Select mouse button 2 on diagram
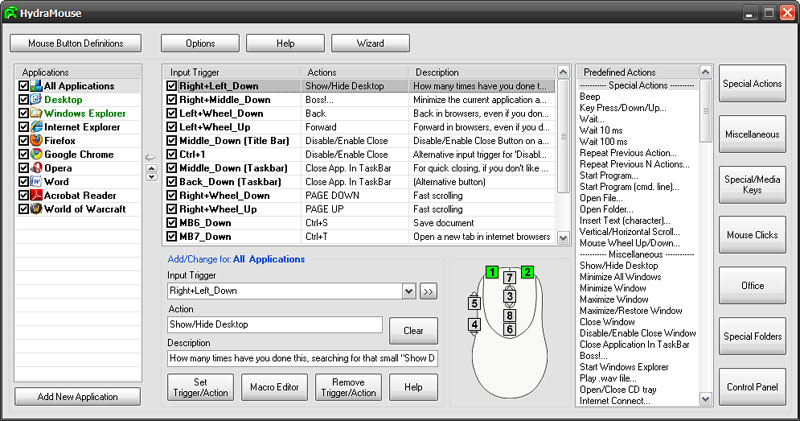Viewport: 800px width, 421px height. 528,272
